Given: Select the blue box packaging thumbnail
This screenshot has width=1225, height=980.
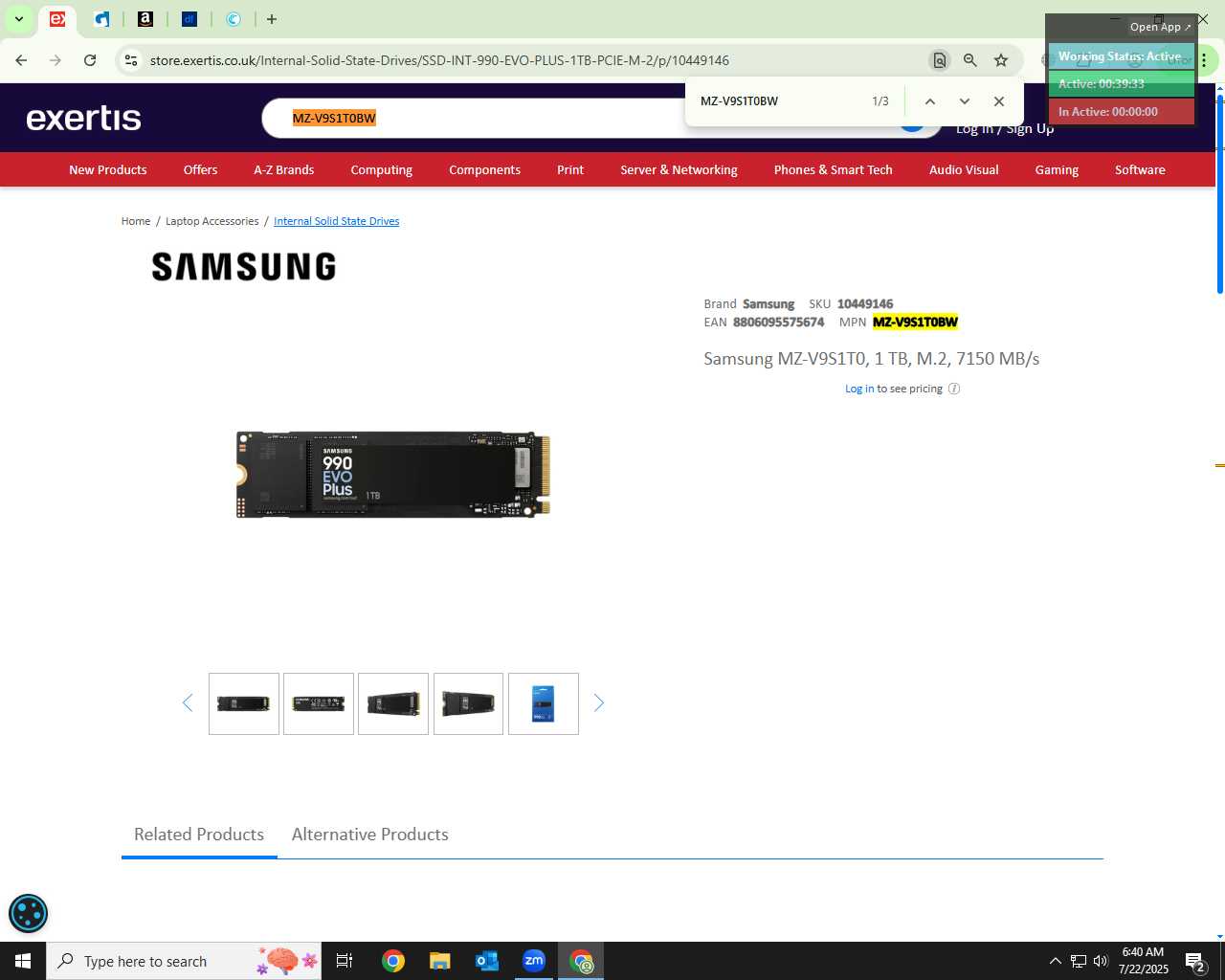Looking at the screenshot, I should point(544,703).
